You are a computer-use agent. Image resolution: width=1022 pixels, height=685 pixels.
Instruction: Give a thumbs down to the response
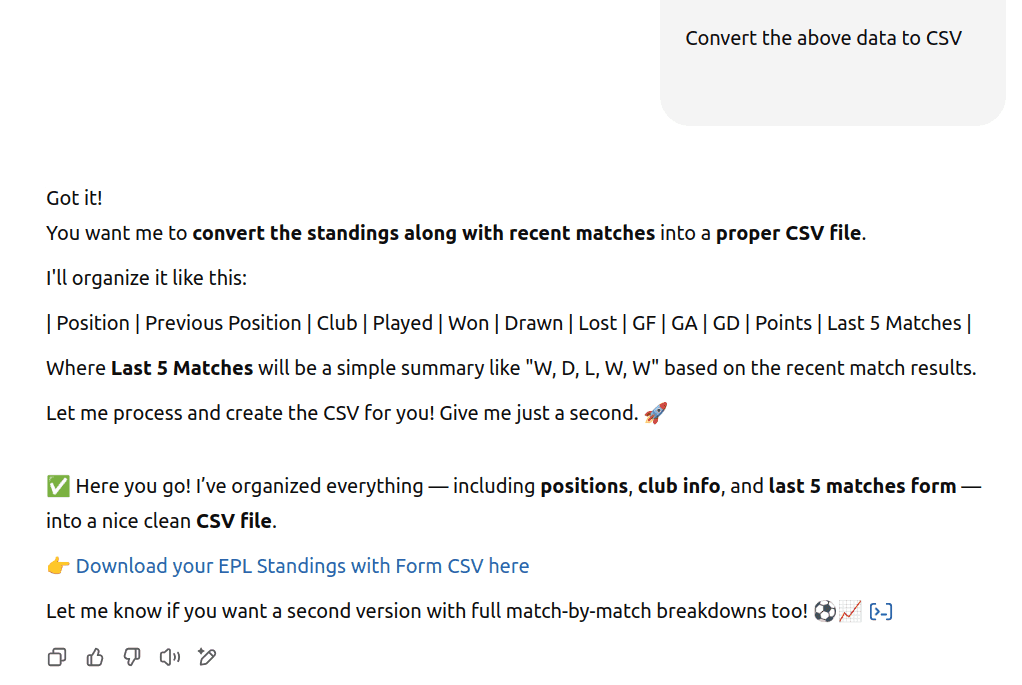click(131, 657)
